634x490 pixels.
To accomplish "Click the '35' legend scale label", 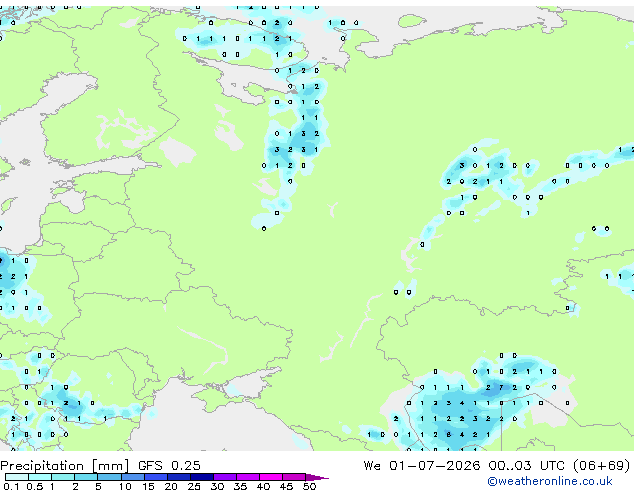I will [240, 486].
